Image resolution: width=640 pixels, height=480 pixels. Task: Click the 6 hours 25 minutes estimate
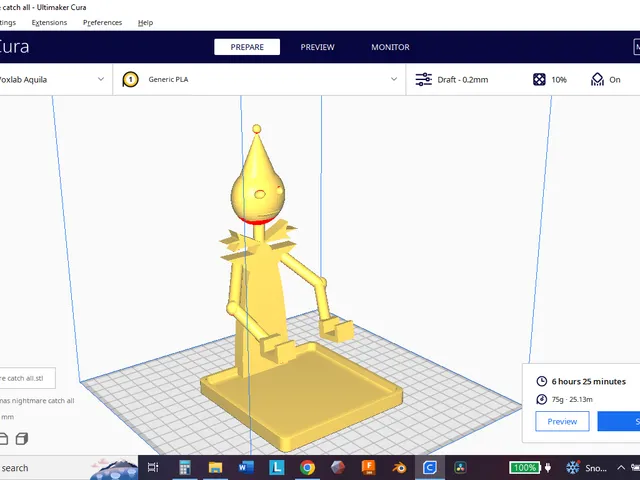pos(589,381)
